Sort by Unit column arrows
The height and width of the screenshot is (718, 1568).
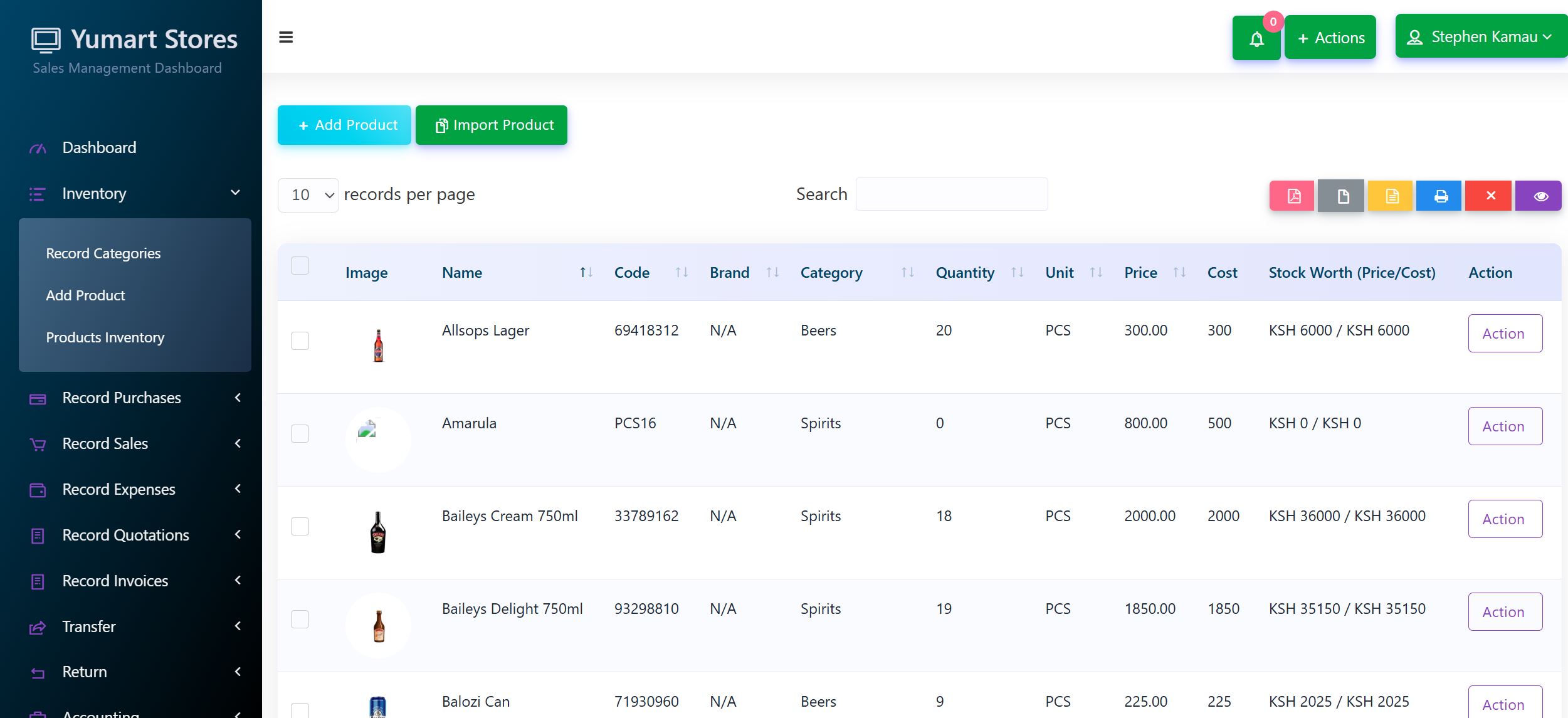(x=1097, y=272)
